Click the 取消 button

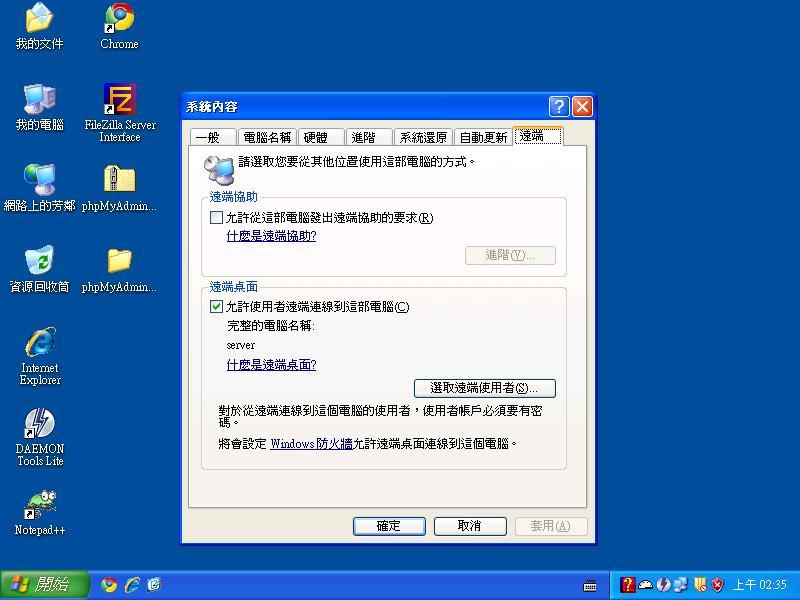pos(469,526)
